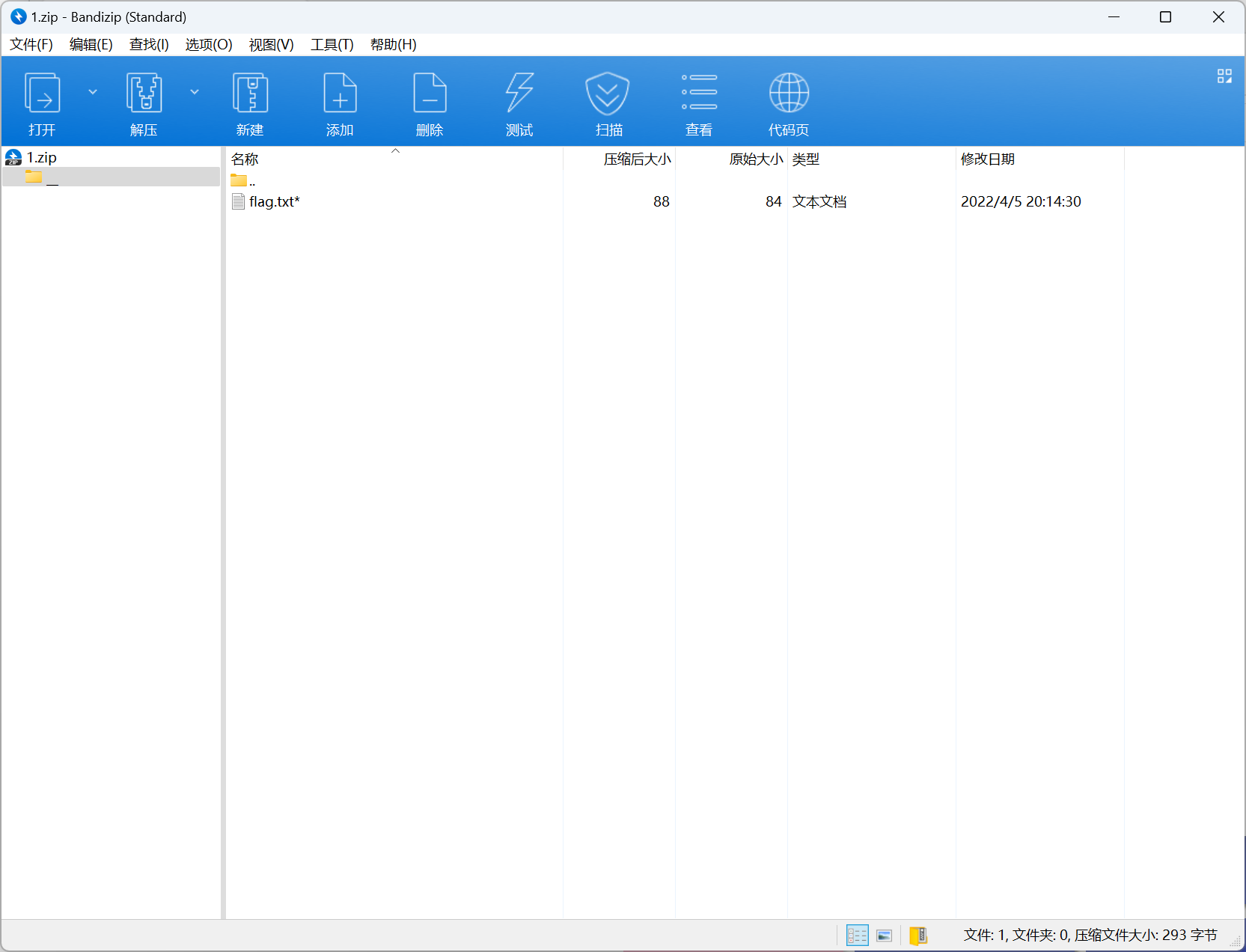Click the grid layout icon in toolbar corner
The height and width of the screenshot is (952, 1246).
coord(1224,76)
